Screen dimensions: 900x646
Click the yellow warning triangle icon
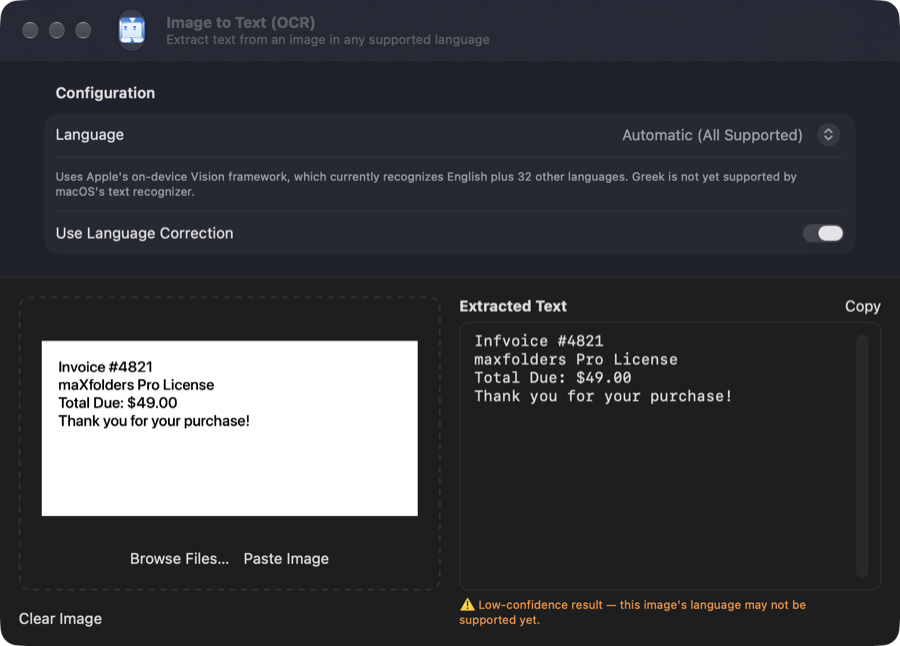467,605
